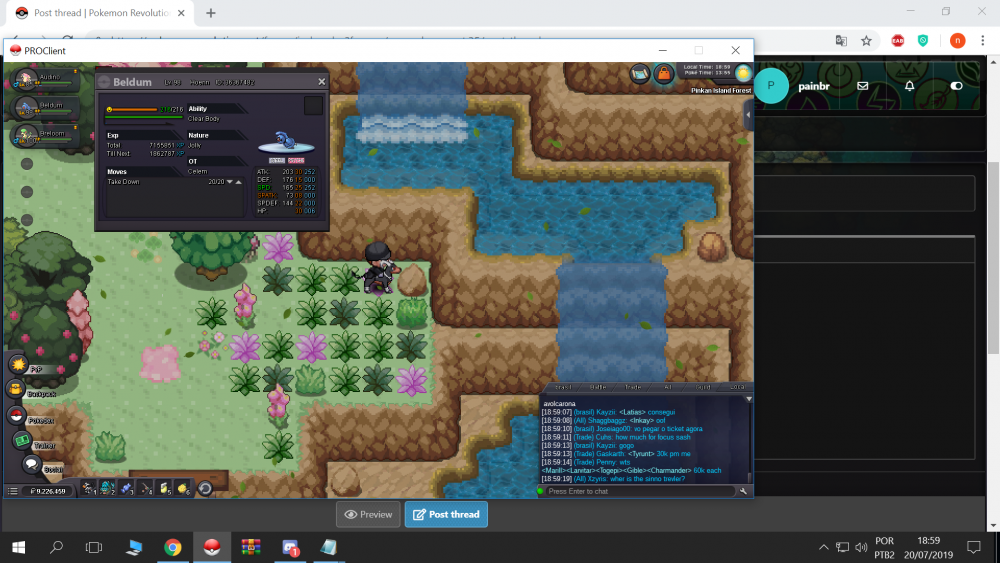Screen dimensions: 1000x563
Task: Open the PvP menu icon
Action: (17, 366)
